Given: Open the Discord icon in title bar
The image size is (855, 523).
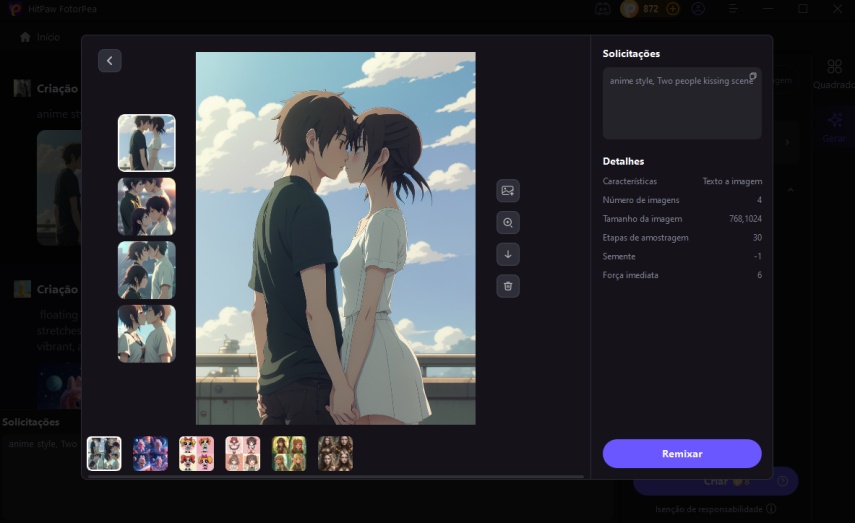Looking at the screenshot, I should pyautogui.click(x=601, y=9).
